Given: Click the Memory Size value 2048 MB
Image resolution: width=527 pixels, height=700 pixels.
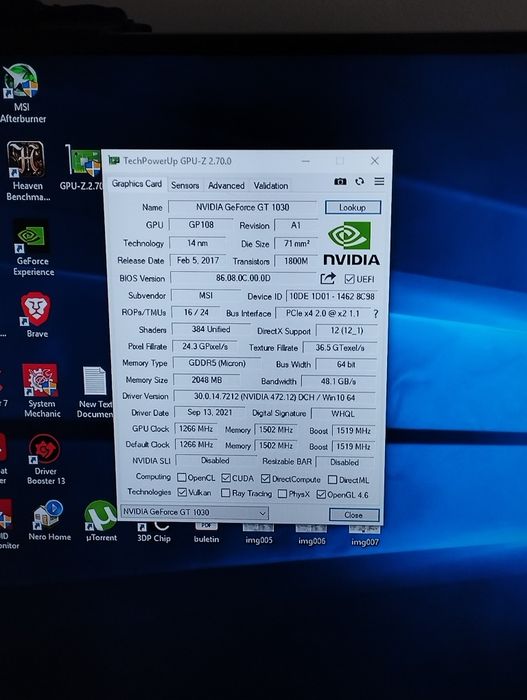Looking at the screenshot, I should tap(207, 380).
